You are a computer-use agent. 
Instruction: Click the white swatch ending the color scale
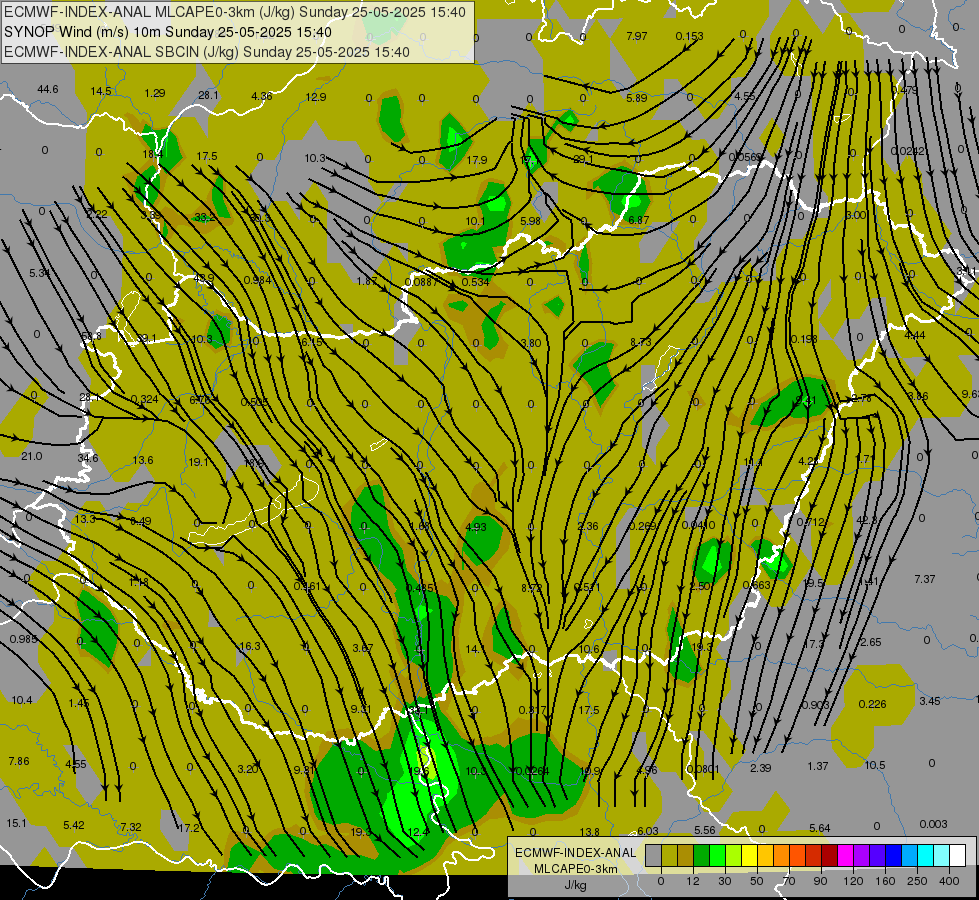[958, 855]
